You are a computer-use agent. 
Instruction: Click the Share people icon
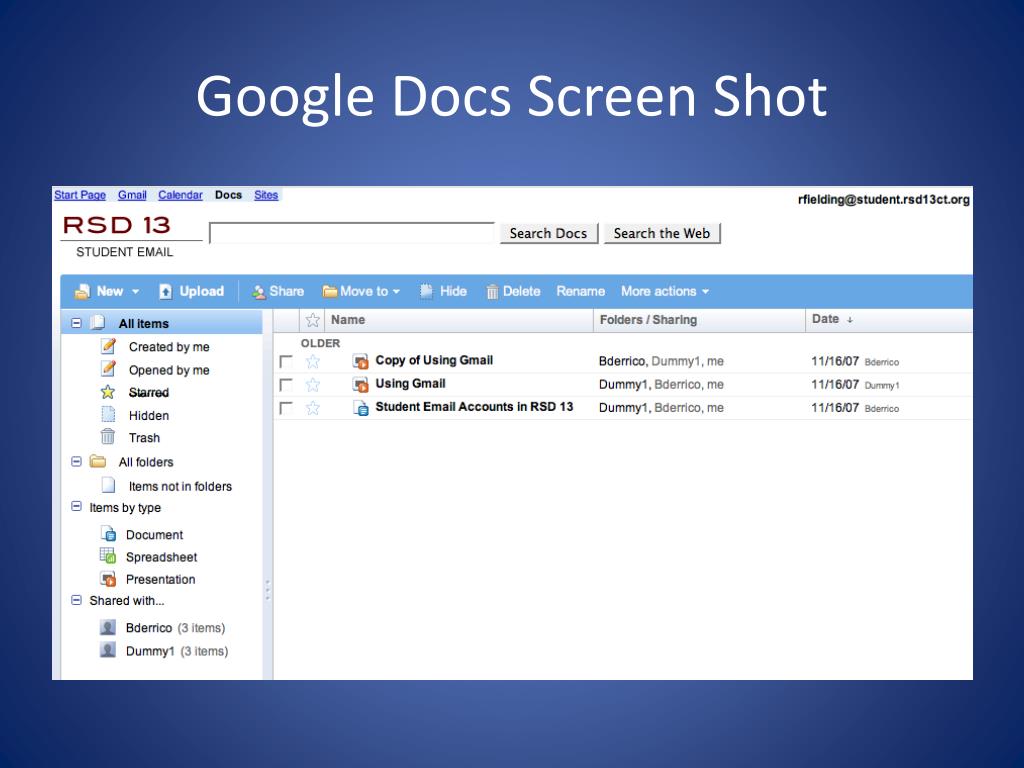coord(259,292)
